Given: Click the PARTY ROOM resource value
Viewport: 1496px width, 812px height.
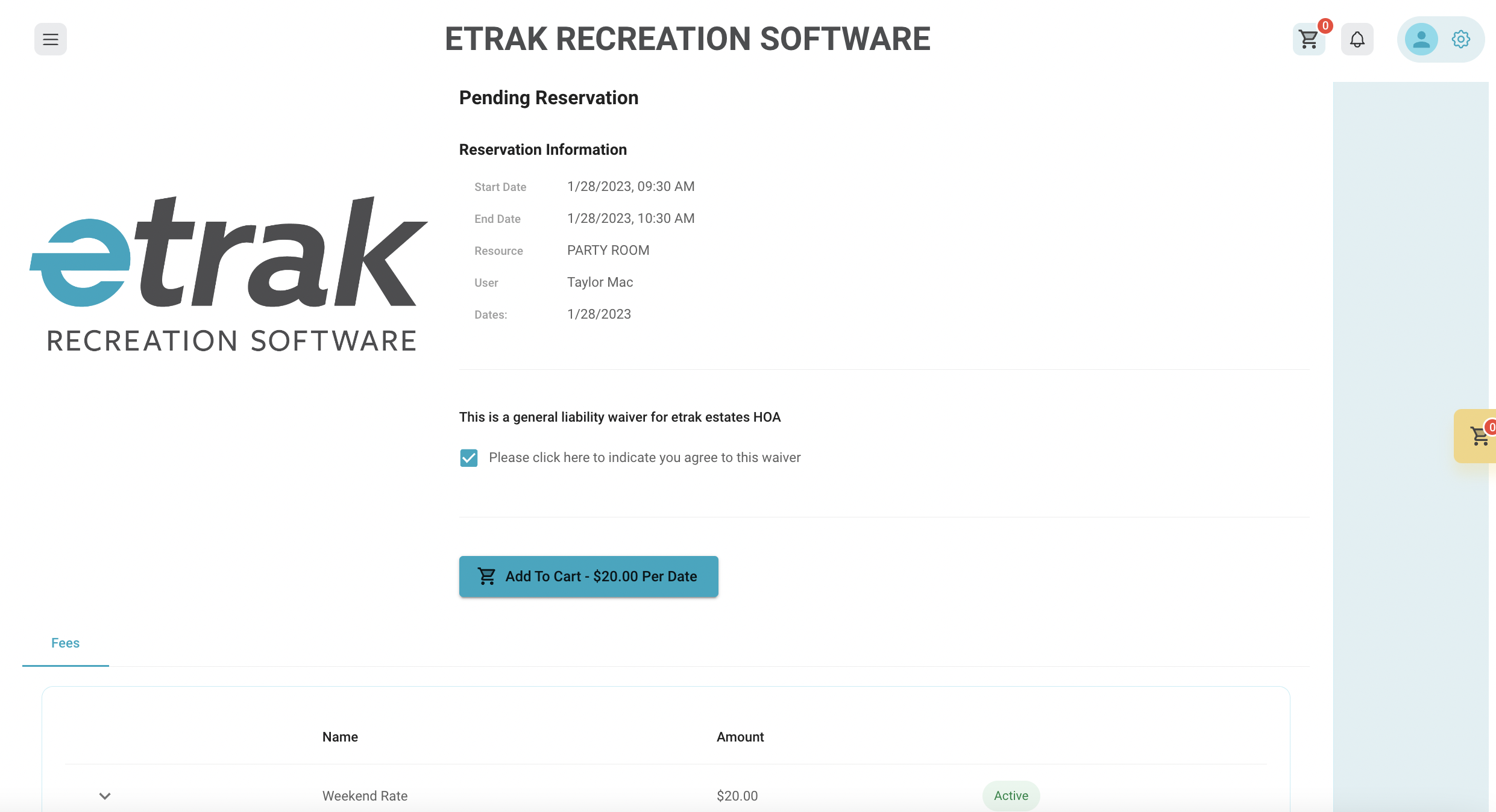Looking at the screenshot, I should [x=608, y=251].
